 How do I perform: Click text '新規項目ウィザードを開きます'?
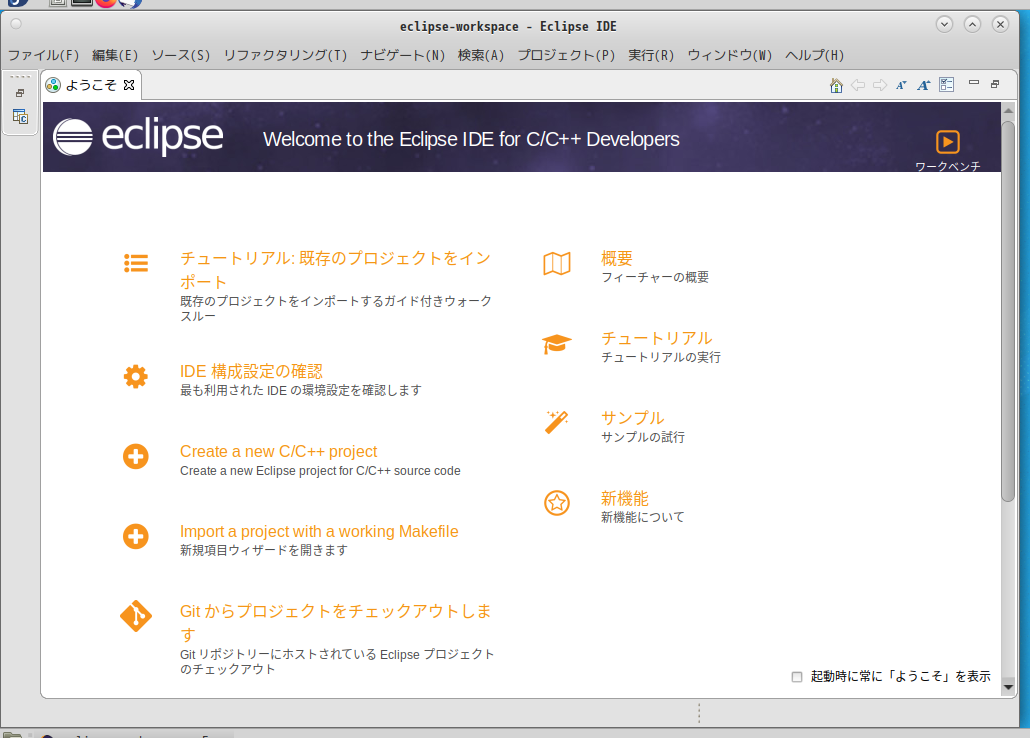click(x=264, y=551)
